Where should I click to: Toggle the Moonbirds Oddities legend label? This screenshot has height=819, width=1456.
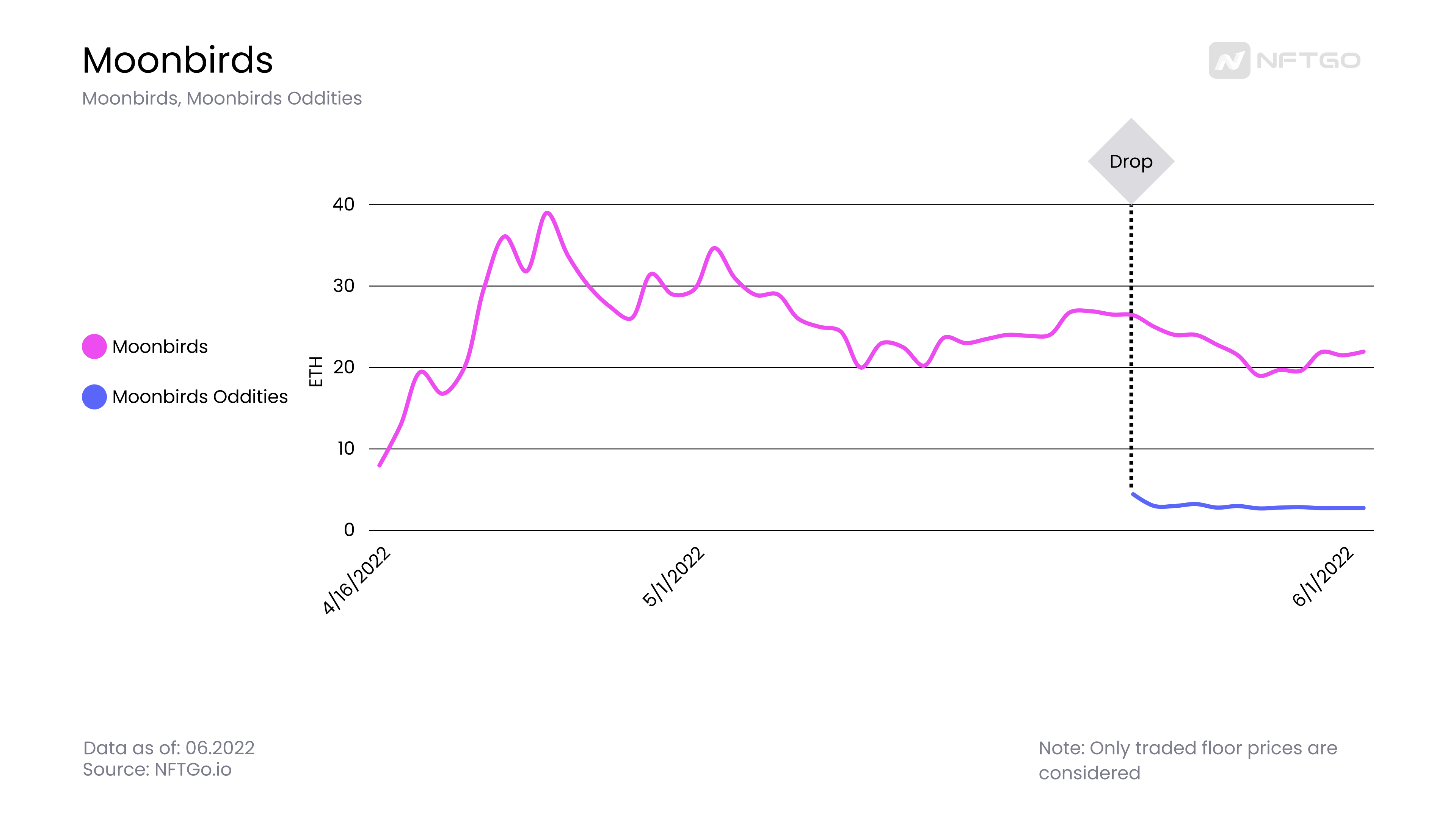pyautogui.click(x=200, y=397)
